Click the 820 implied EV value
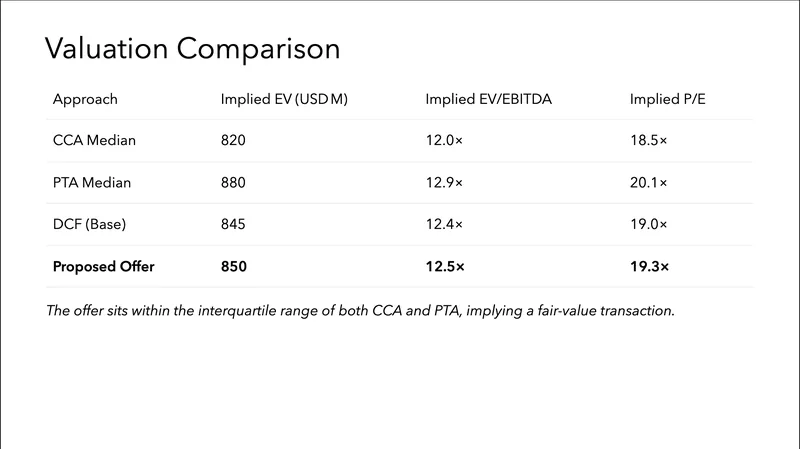Image resolution: width=800 pixels, height=449 pixels. 232,141
